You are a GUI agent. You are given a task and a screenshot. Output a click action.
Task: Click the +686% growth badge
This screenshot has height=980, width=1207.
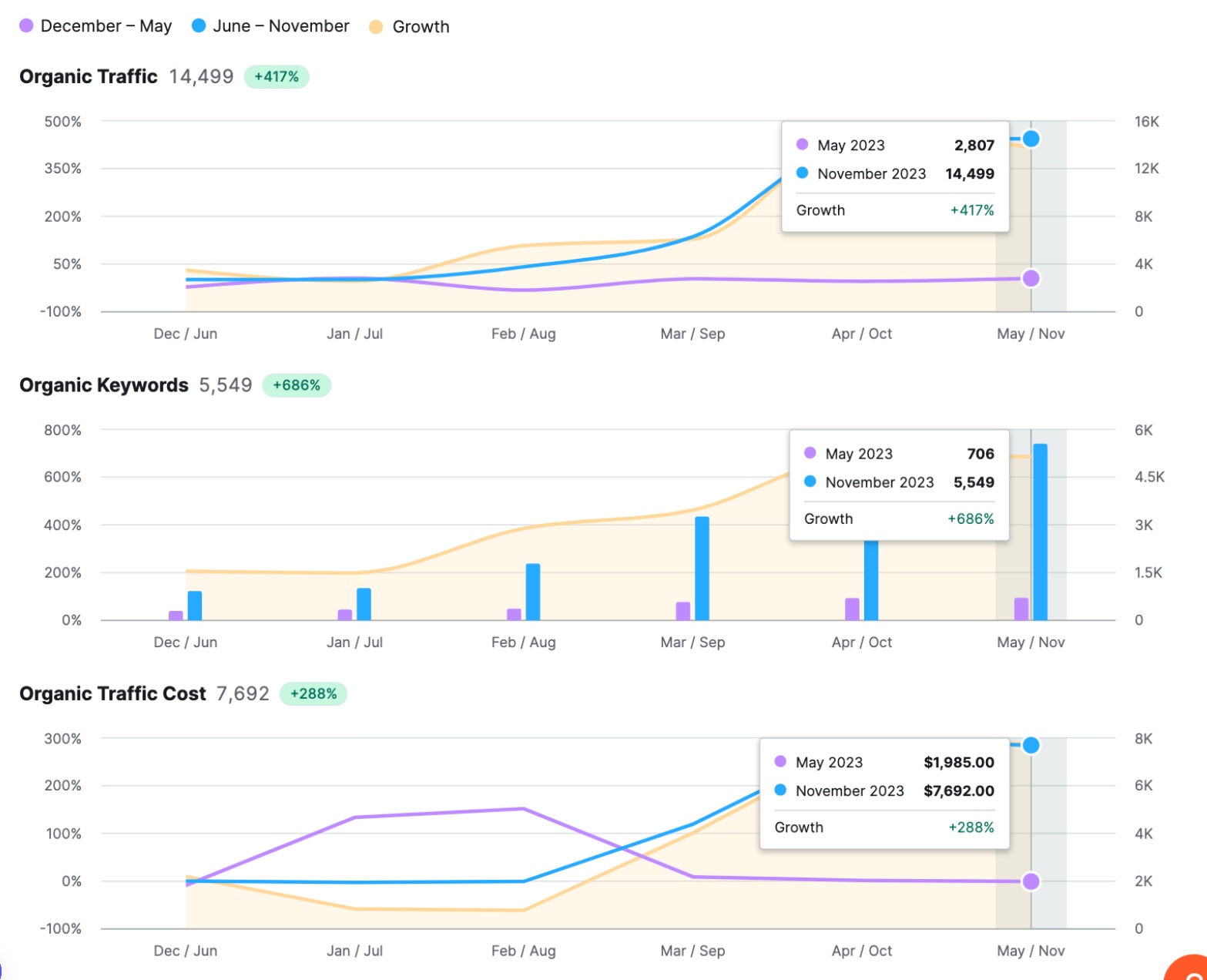[x=298, y=384]
